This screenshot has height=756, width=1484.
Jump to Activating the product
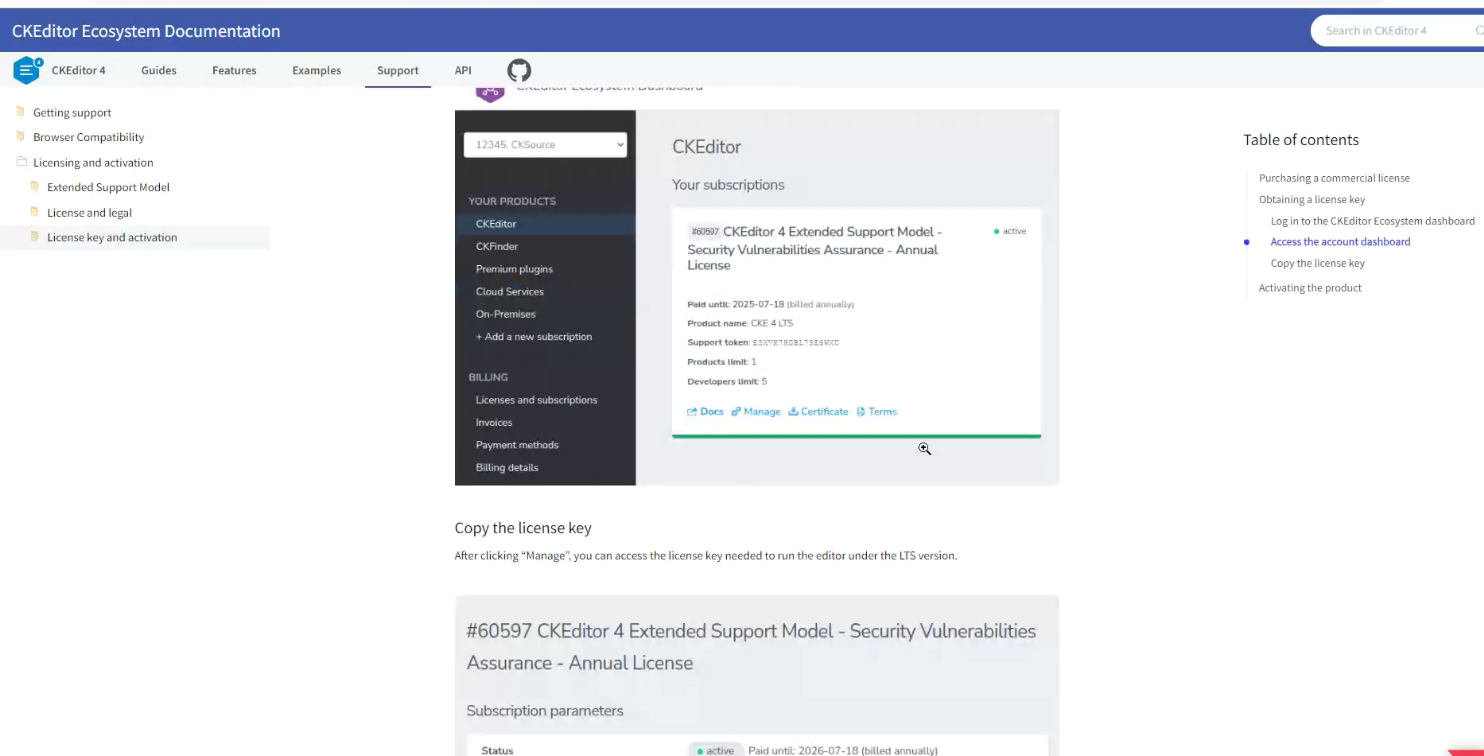1310,288
